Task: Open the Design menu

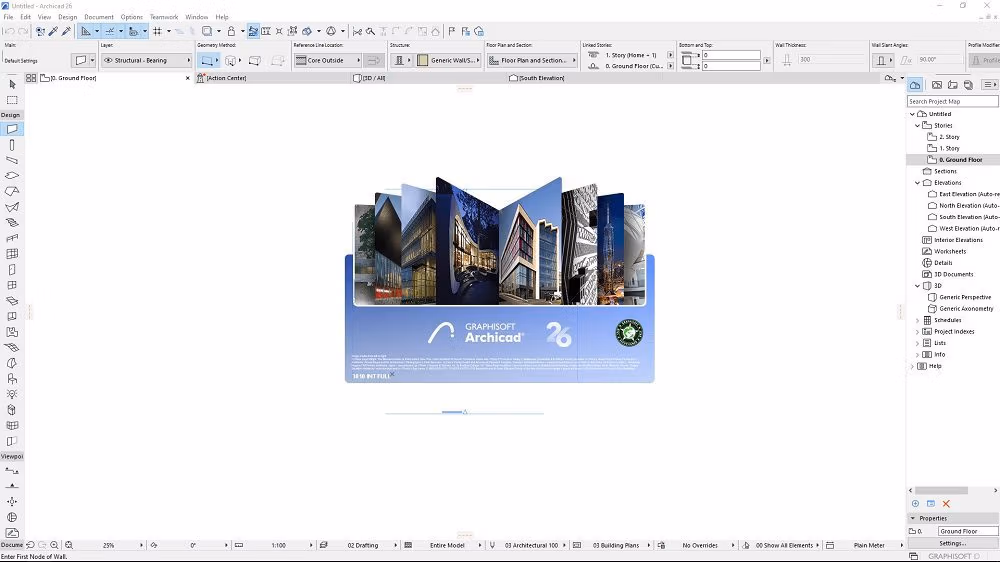Action: point(68,17)
